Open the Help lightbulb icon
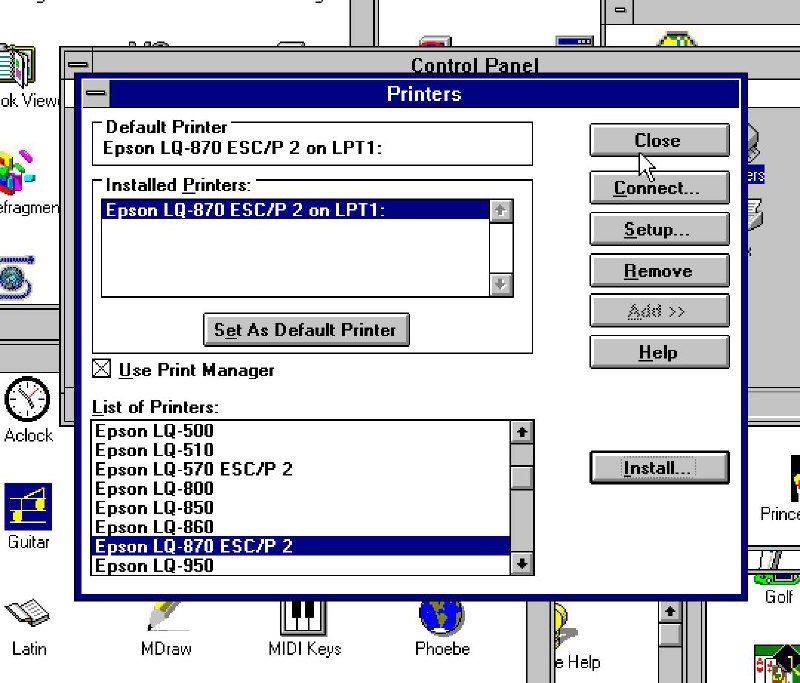The image size is (800, 683). [564, 627]
